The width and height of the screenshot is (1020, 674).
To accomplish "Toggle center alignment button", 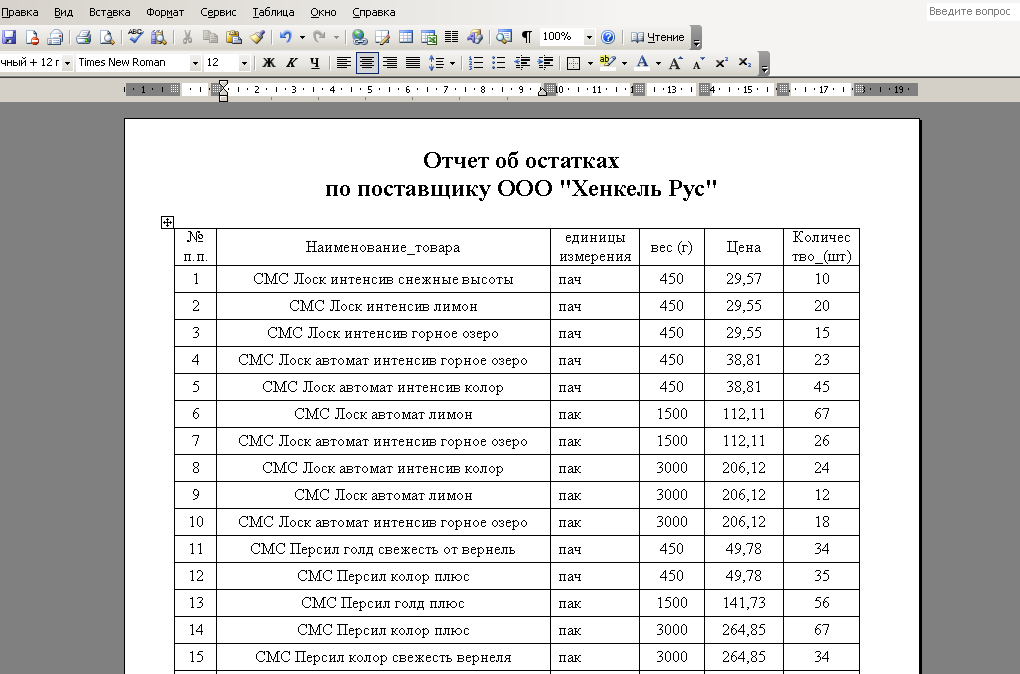I will (367, 62).
